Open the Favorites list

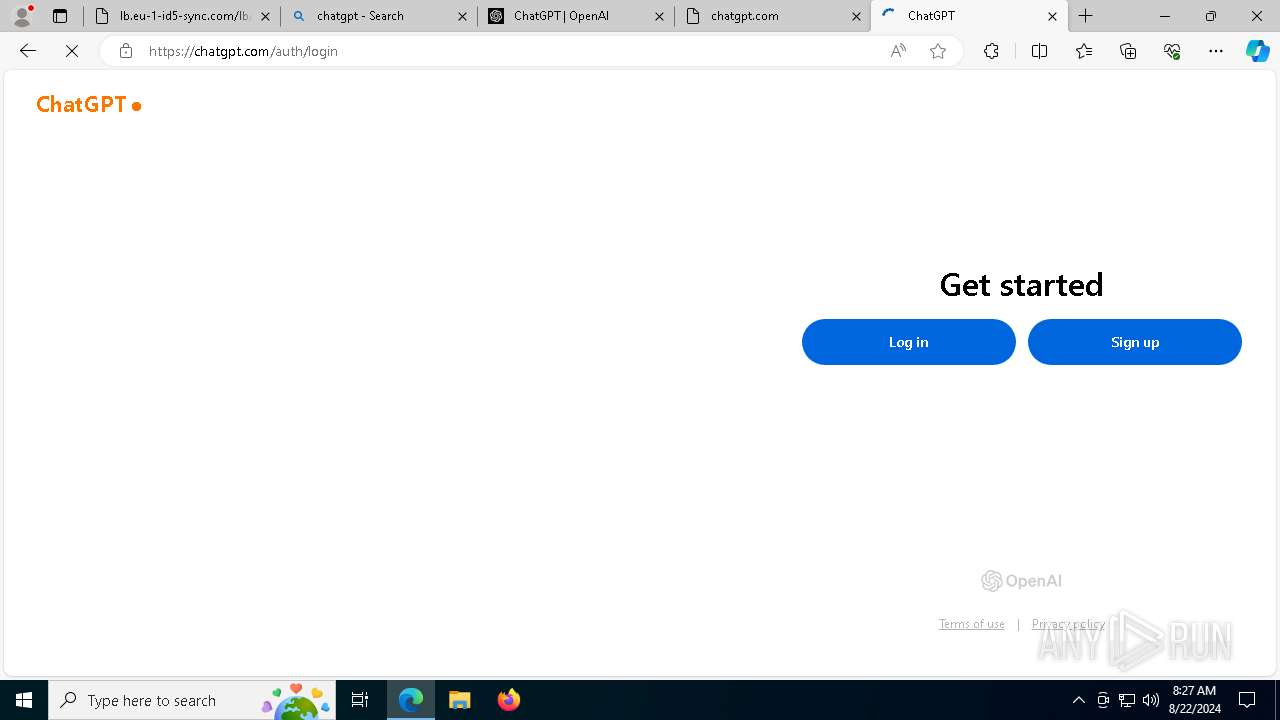click(1084, 51)
